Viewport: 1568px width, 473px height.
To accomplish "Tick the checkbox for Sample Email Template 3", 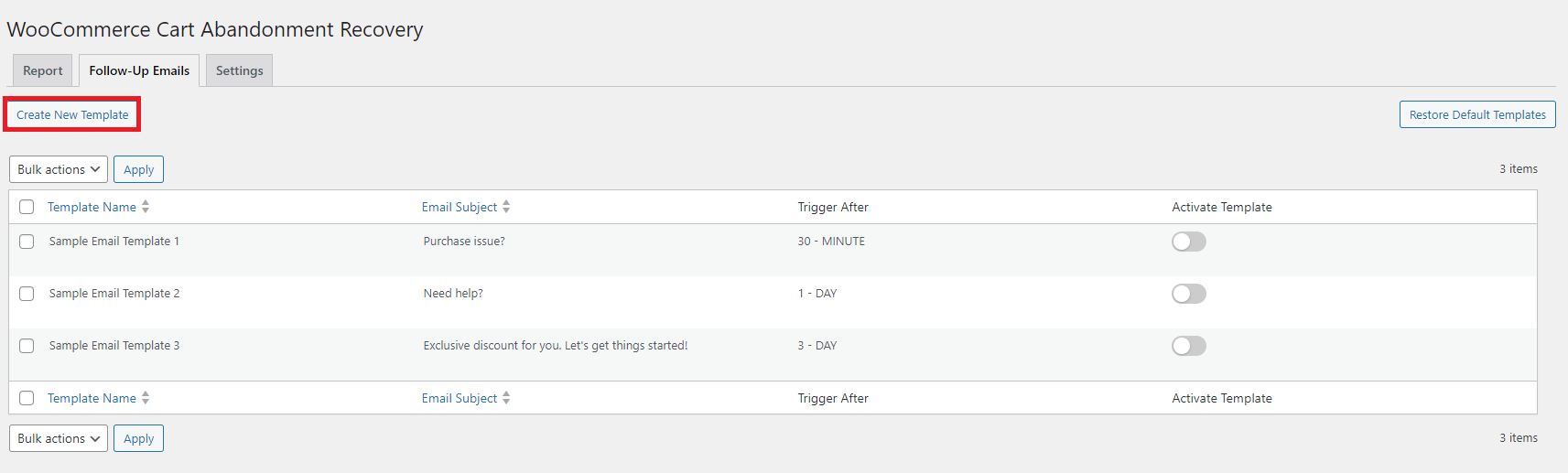I will tap(27, 346).
